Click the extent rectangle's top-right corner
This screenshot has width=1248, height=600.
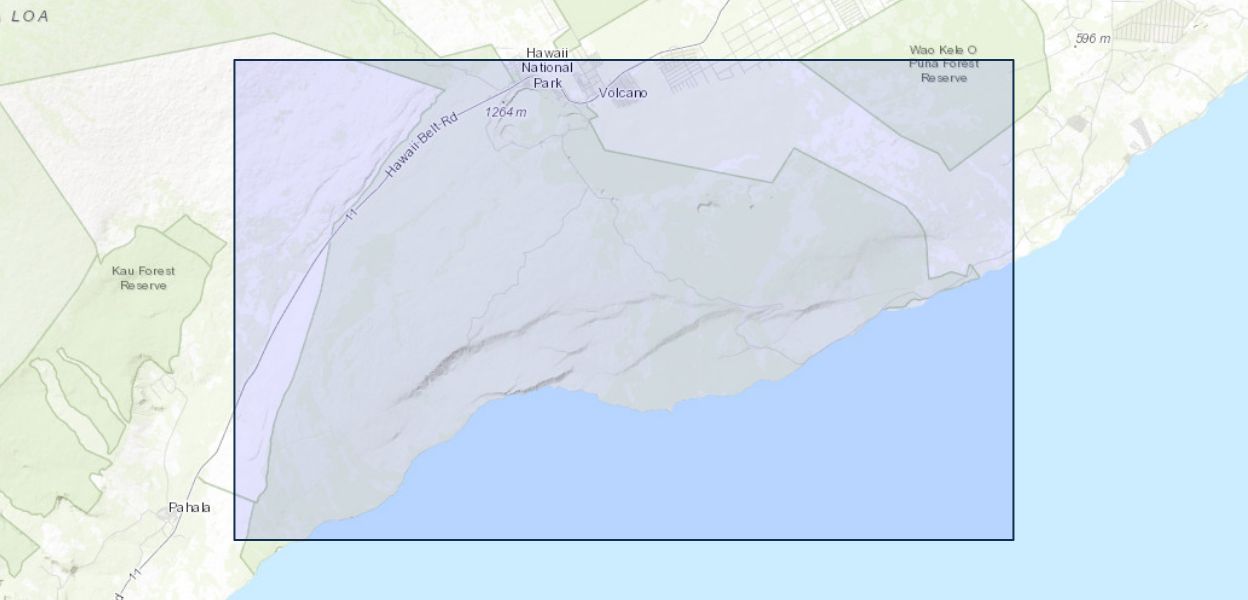1013,60
